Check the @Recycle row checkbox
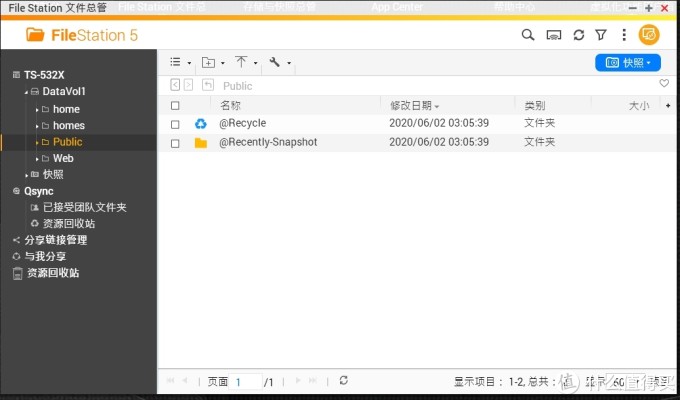 175,125
